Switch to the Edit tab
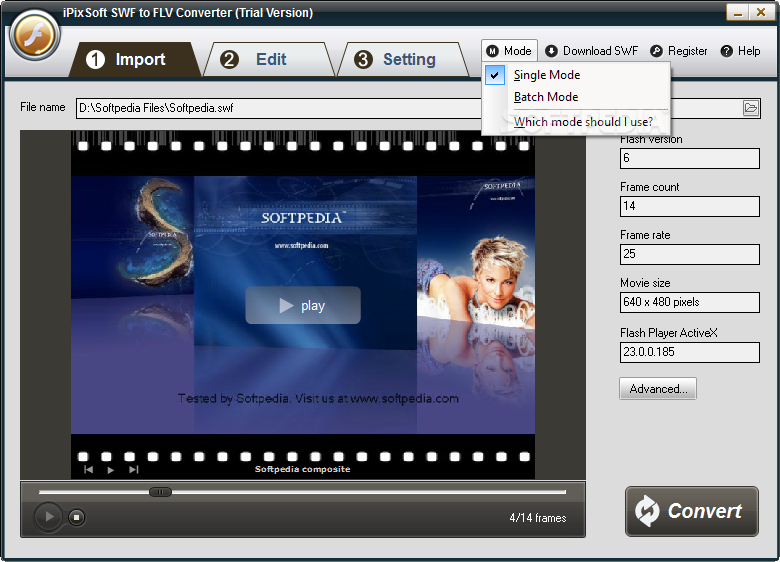This screenshot has width=780, height=562. point(269,60)
